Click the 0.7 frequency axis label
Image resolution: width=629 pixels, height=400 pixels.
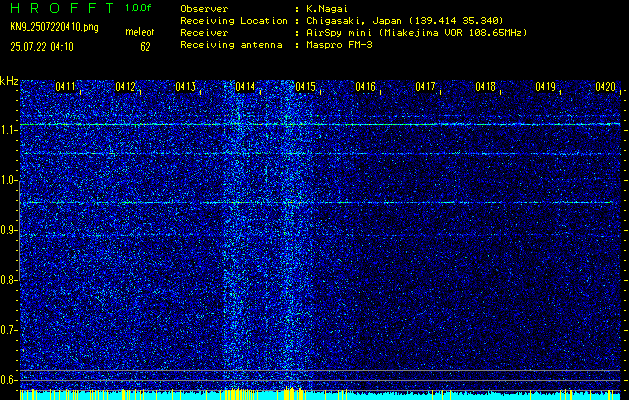click(x=8, y=330)
